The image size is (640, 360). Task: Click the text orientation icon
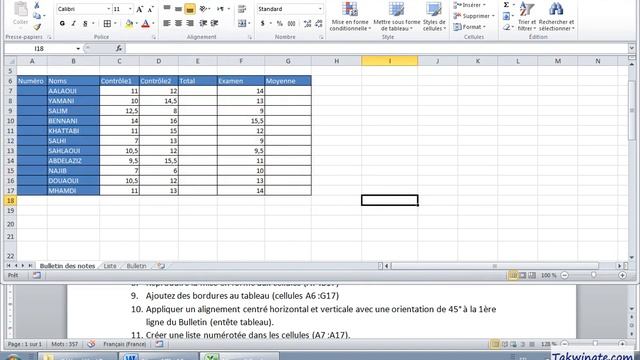point(203,9)
